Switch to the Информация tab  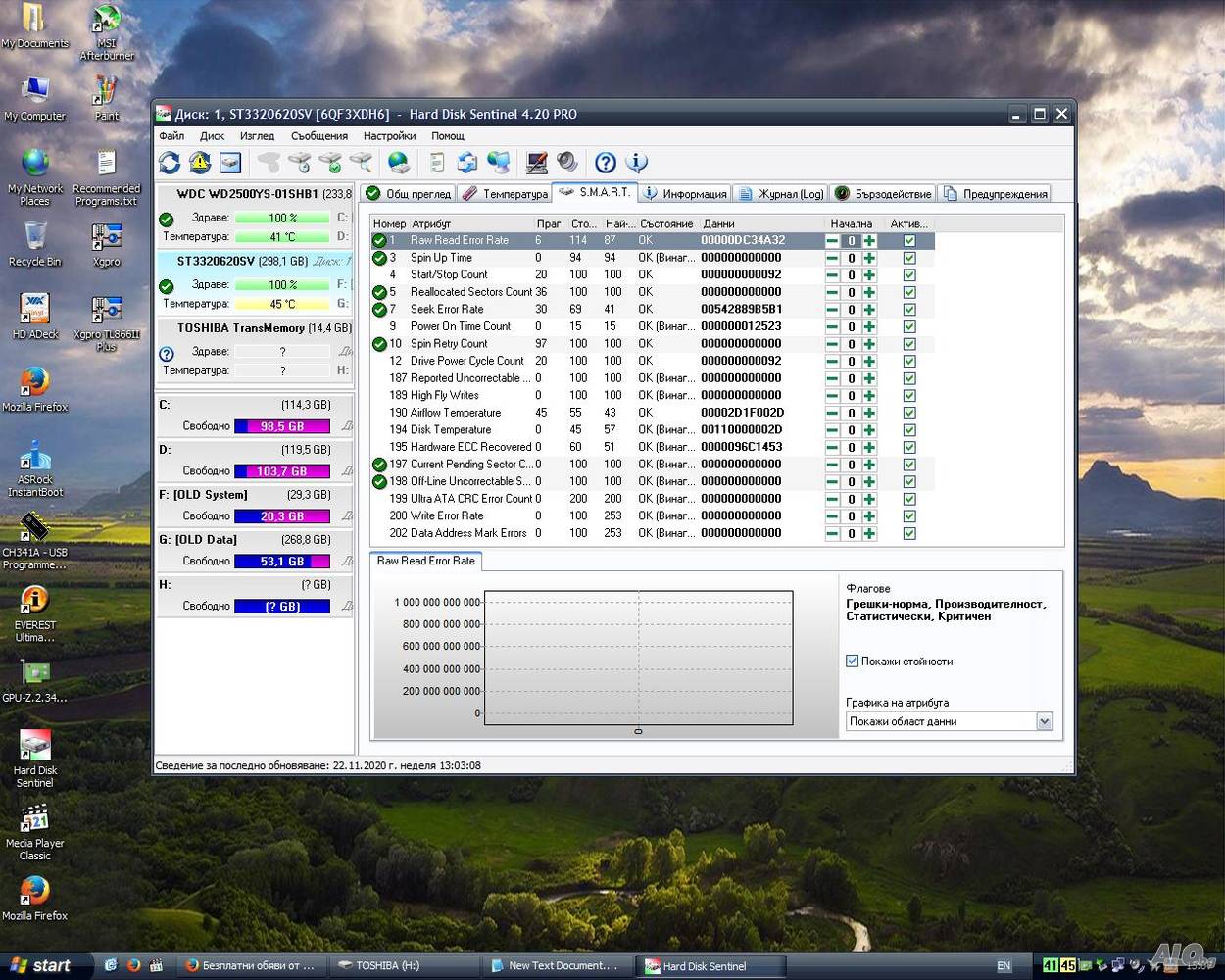[685, 194]
